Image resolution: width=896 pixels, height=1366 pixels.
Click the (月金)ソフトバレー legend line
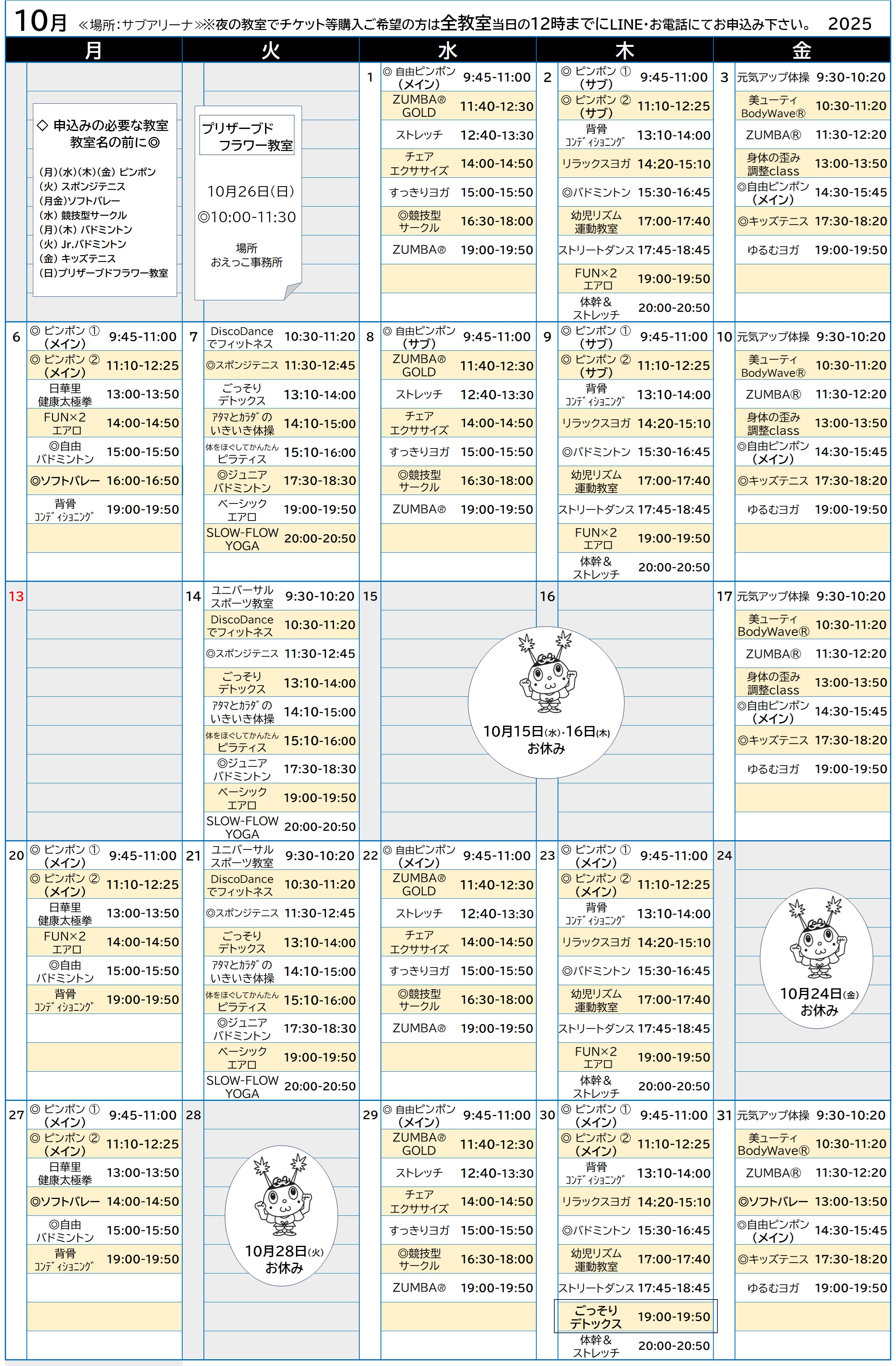coord(79,201)
